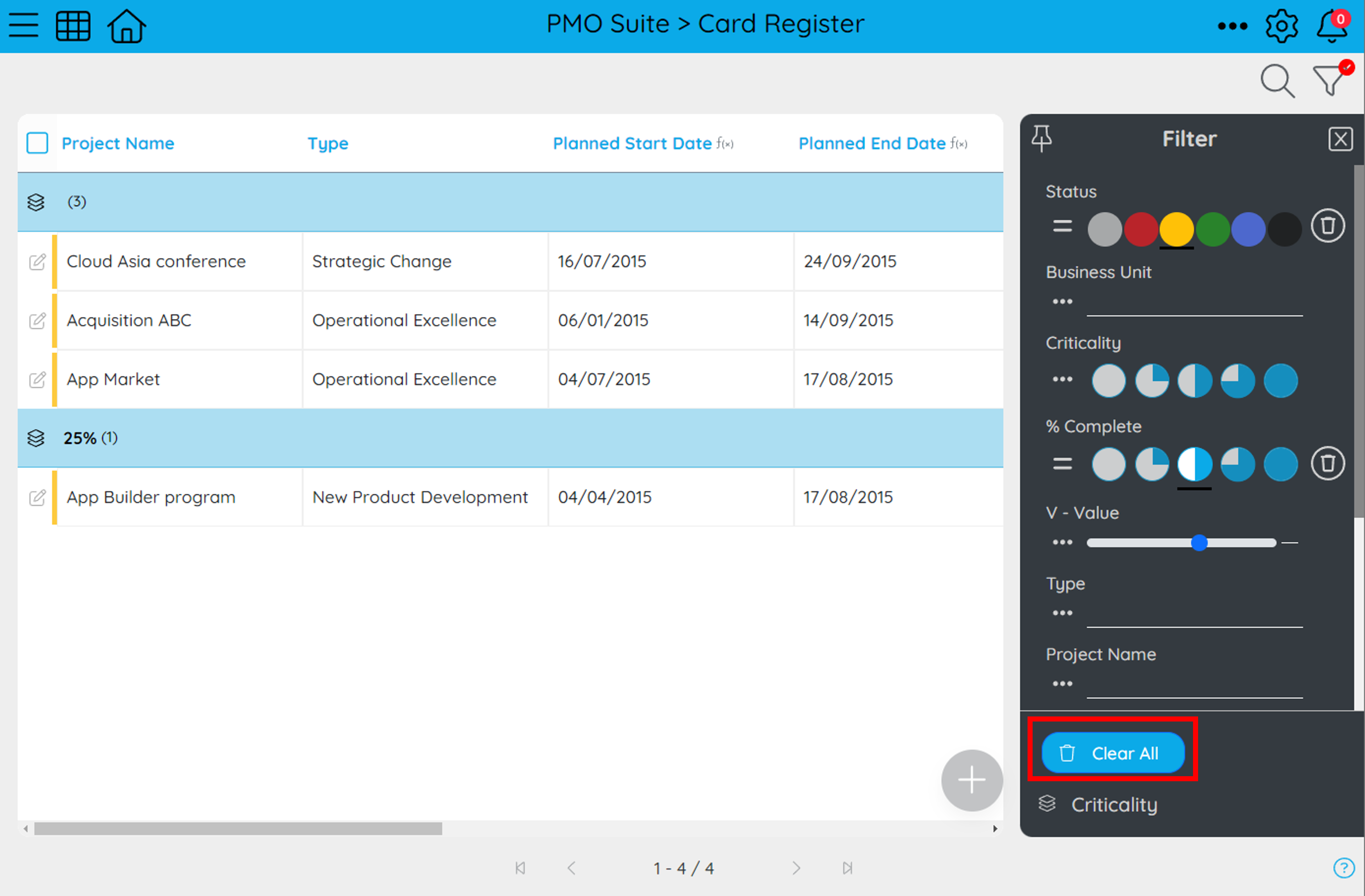Viewport: 1365px width, 896px height.
Task: Tick the select-all checkbox in header
Action: click(x=37, y=143)
